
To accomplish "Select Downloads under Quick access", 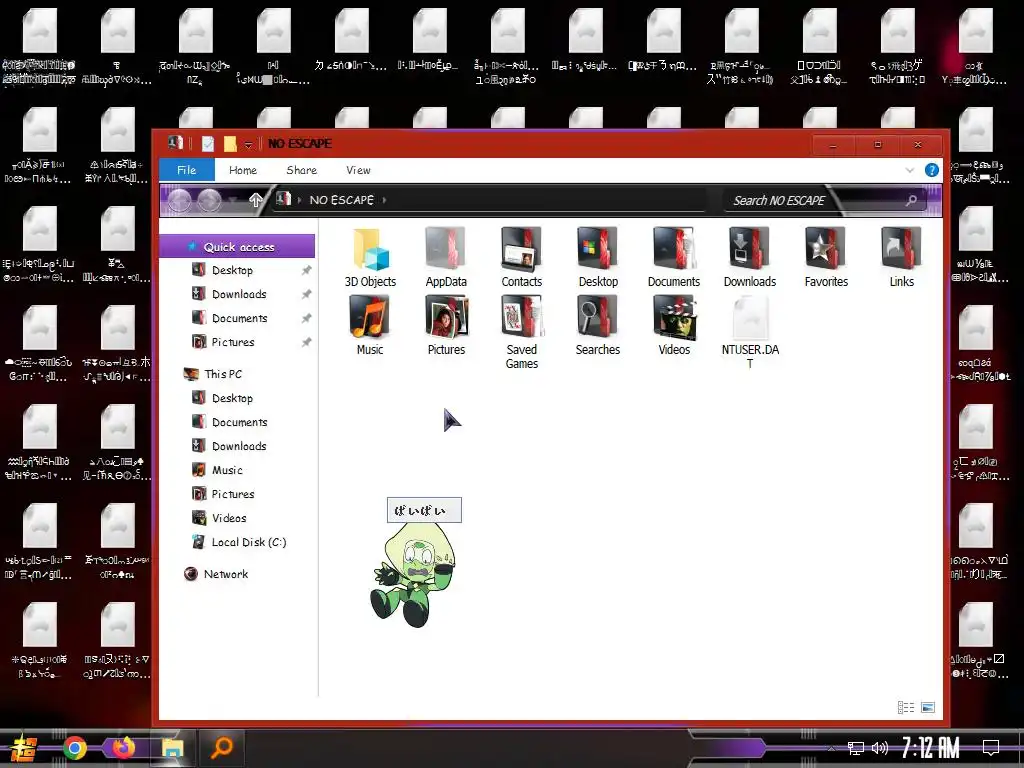I will [x=239, y=295].
